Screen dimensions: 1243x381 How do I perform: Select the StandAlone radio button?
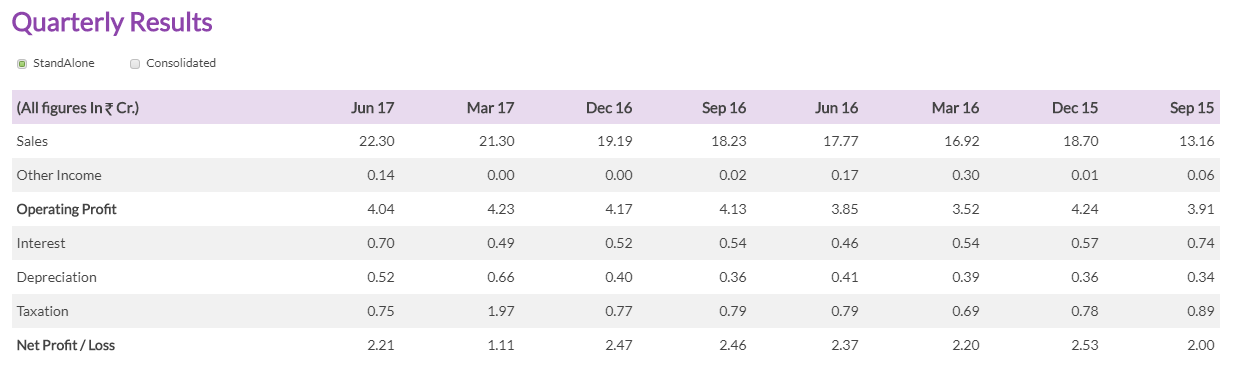(22, 63)
